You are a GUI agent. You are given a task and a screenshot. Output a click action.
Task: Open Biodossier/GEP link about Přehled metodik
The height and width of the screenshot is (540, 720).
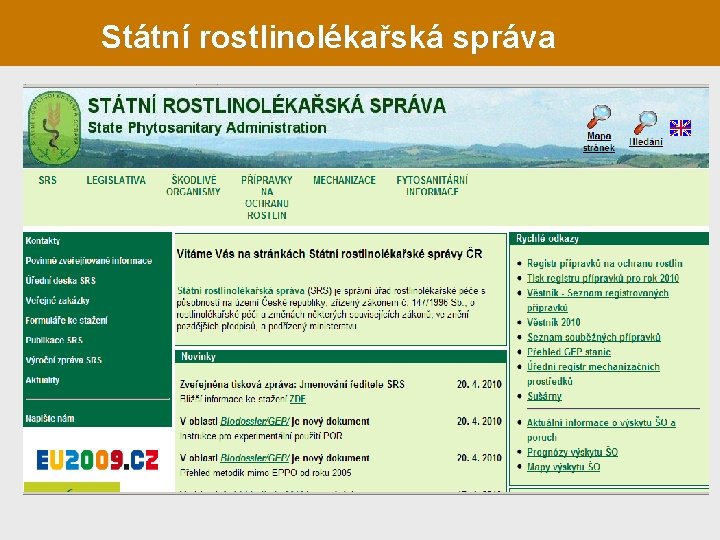[255, 458]
